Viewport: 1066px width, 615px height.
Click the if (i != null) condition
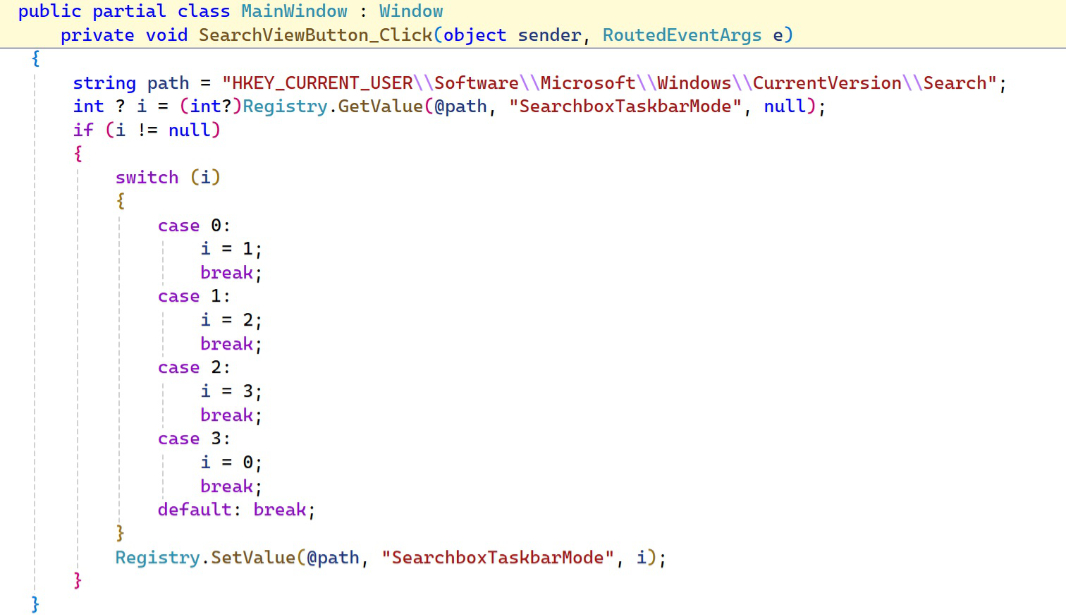[147, 130]
